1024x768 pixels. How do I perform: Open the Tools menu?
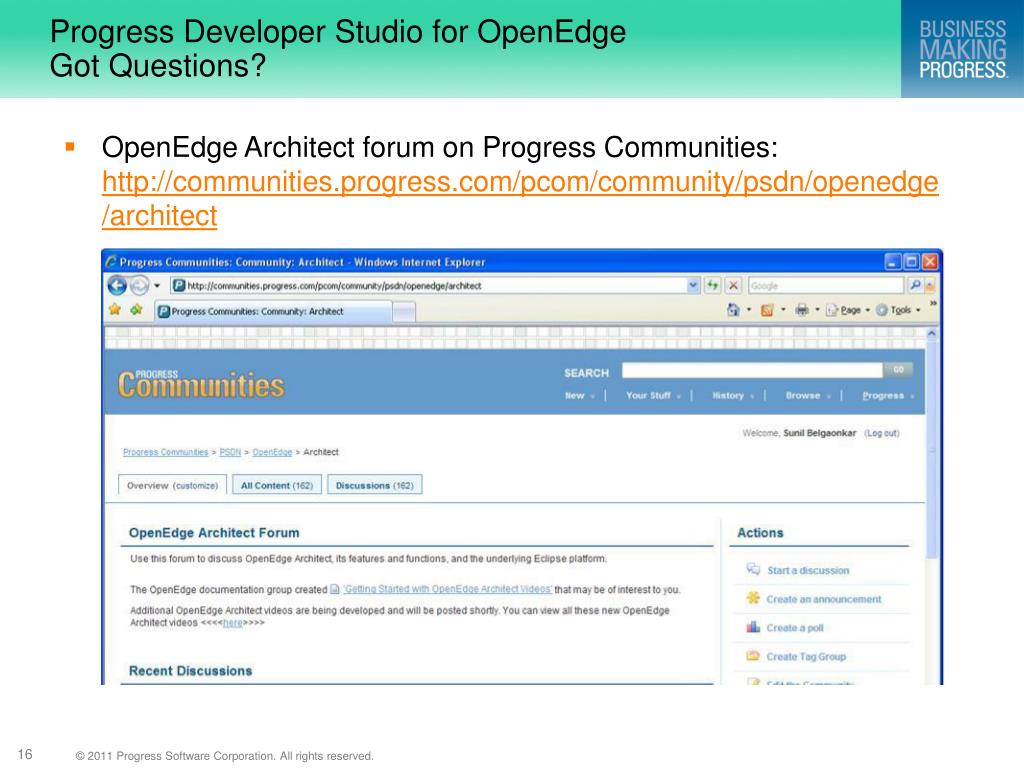click(898, 310)
